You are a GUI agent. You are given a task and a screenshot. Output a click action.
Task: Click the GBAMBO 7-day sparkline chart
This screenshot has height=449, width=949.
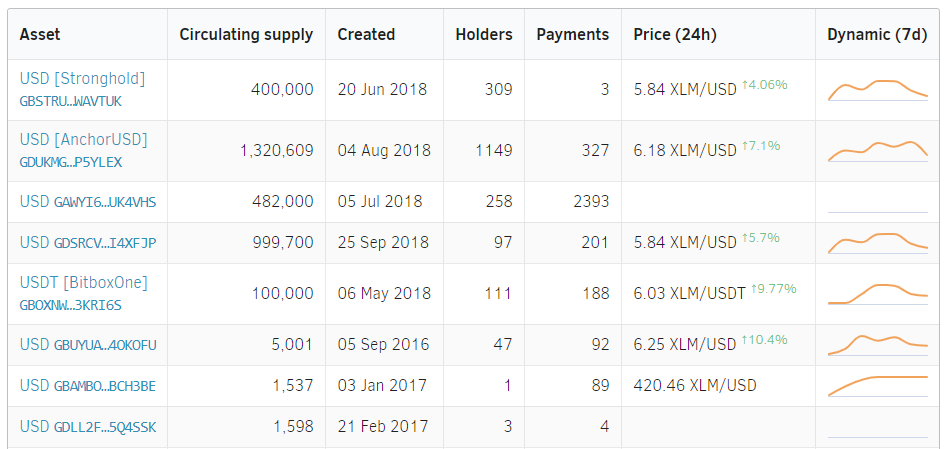[878, 386]
